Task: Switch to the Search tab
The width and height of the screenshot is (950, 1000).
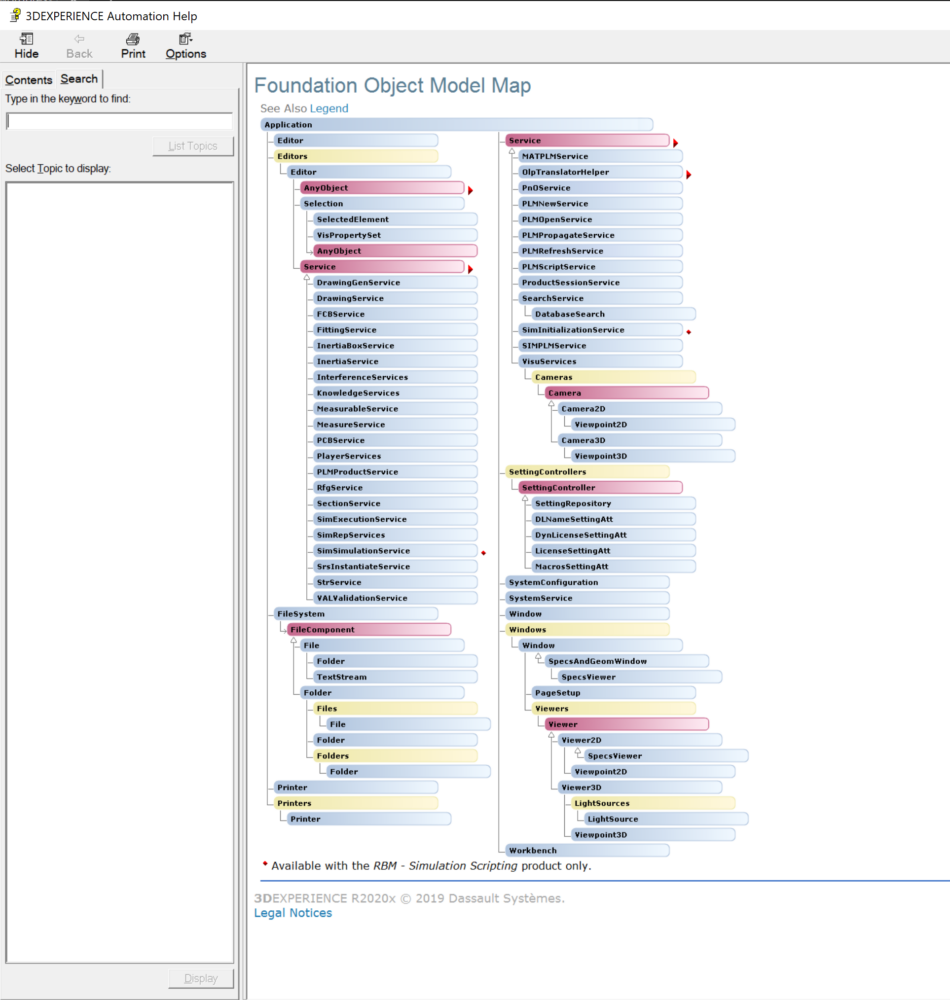Action: (x=79, y=78)
